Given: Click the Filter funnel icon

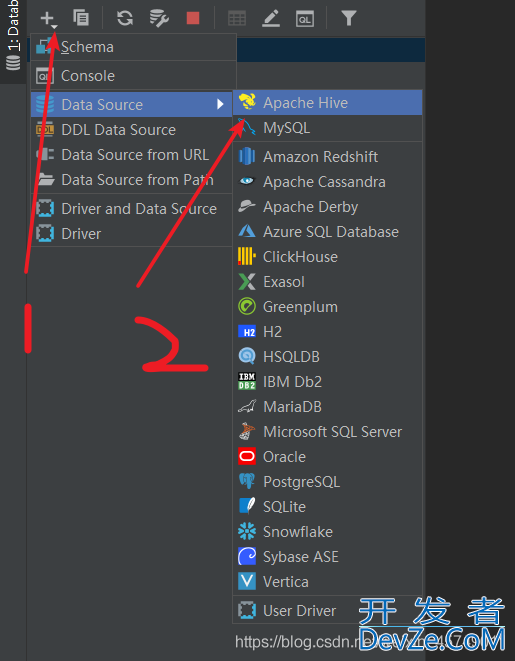Looking at the screenshot, I should 349,18.
